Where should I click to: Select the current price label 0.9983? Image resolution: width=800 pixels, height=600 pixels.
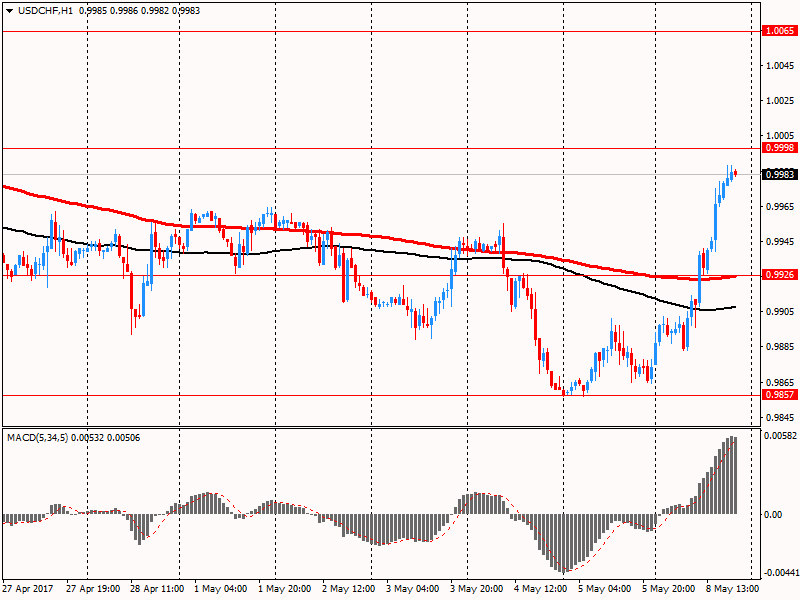click(780, 174)
